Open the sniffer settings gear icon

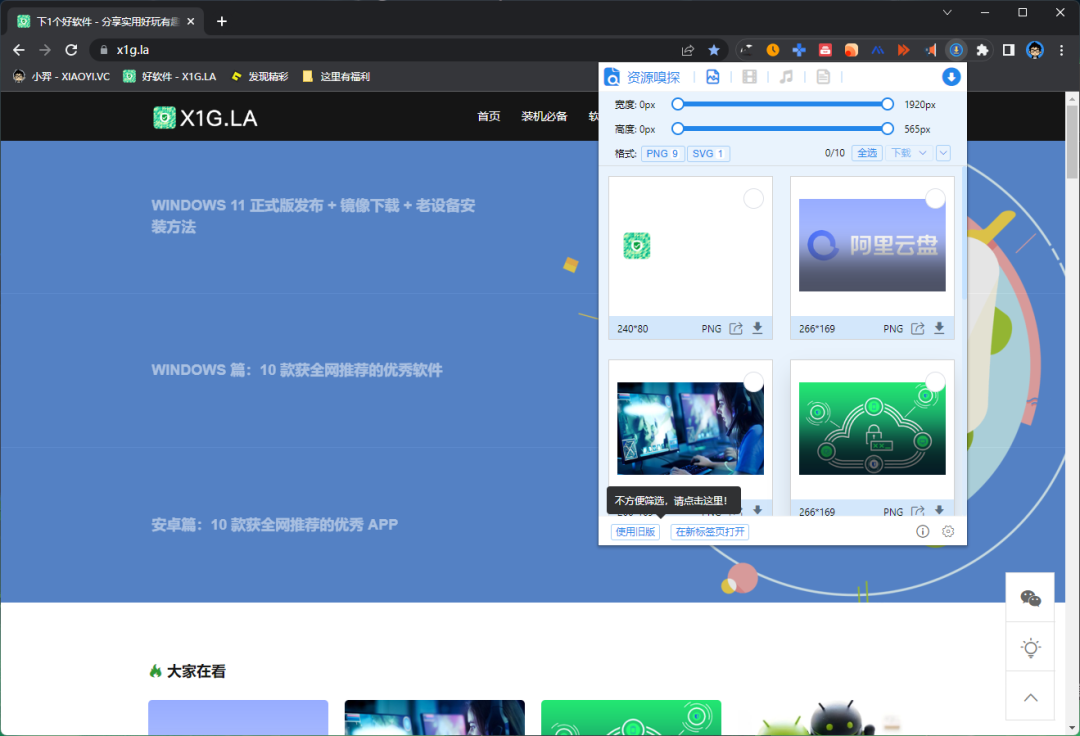[948, 532]
